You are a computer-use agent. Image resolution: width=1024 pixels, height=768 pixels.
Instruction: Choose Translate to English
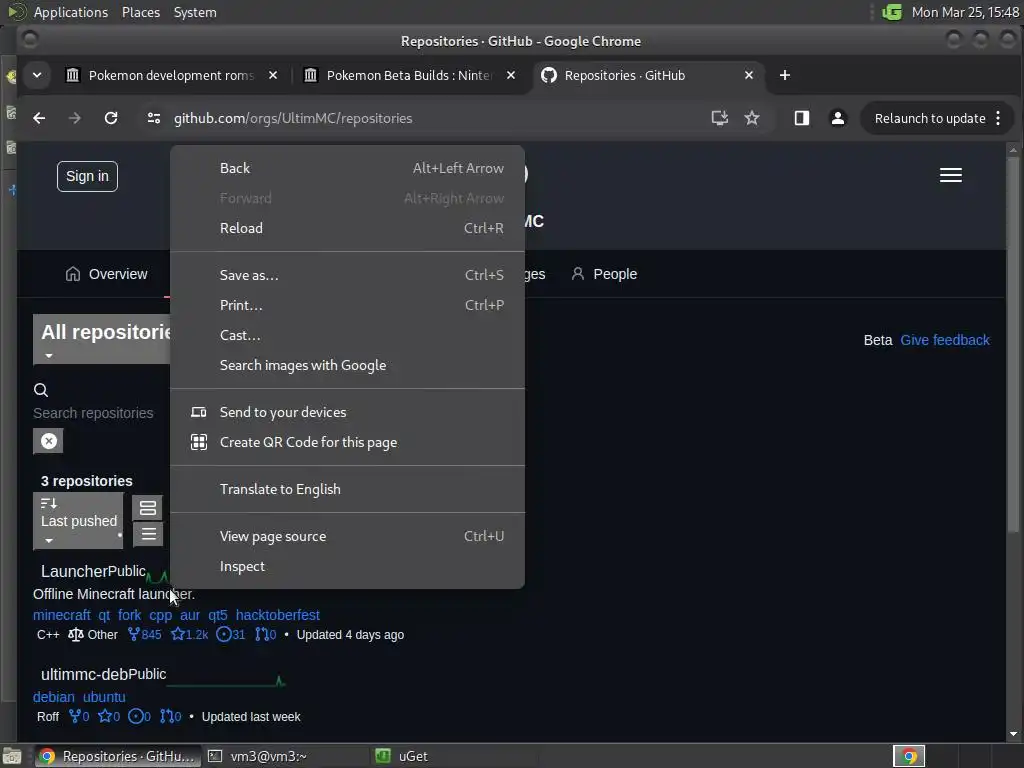[x=347, y=489]
